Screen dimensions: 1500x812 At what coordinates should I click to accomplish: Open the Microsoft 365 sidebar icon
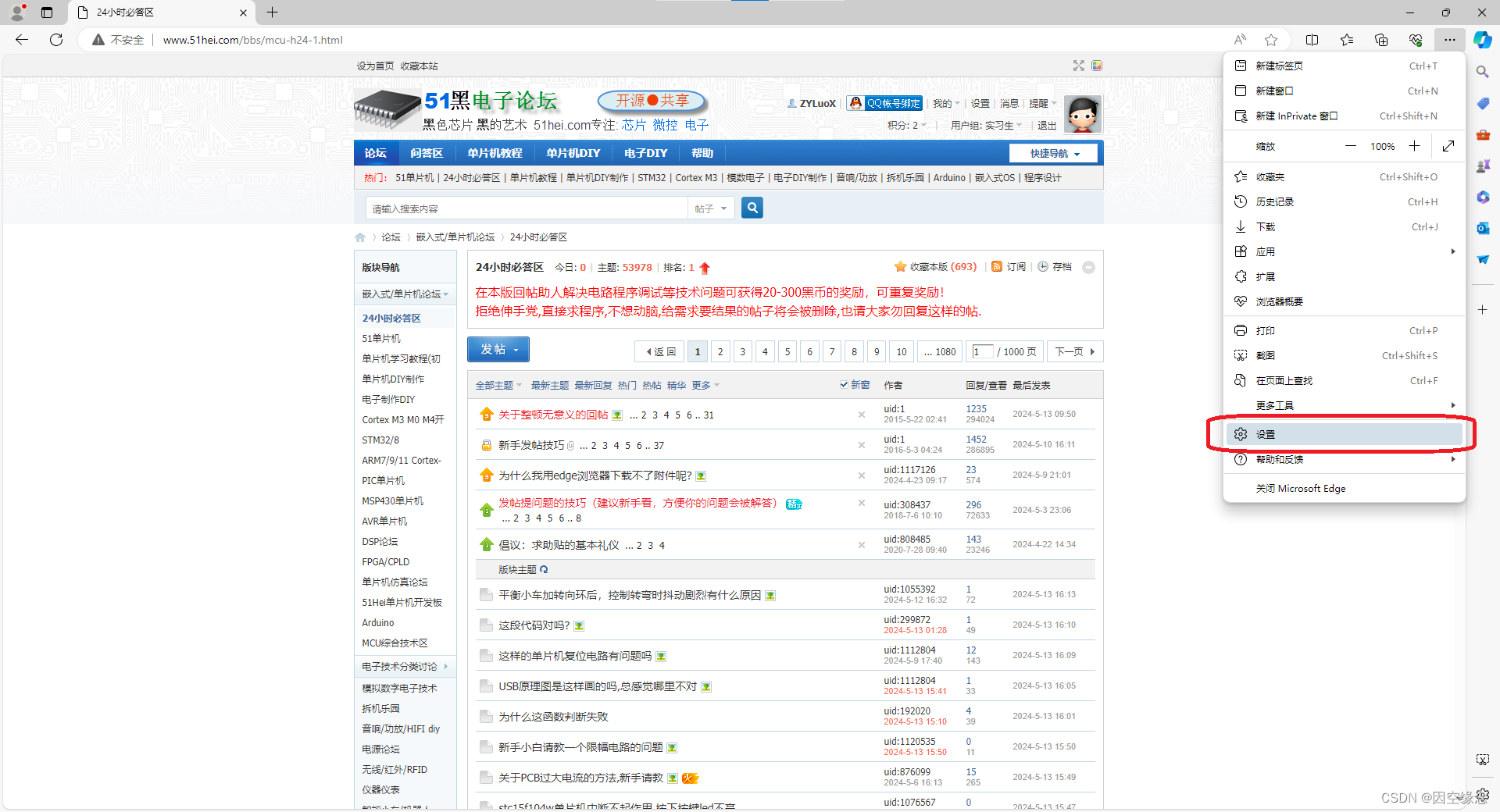click(x=1482, y=197)
